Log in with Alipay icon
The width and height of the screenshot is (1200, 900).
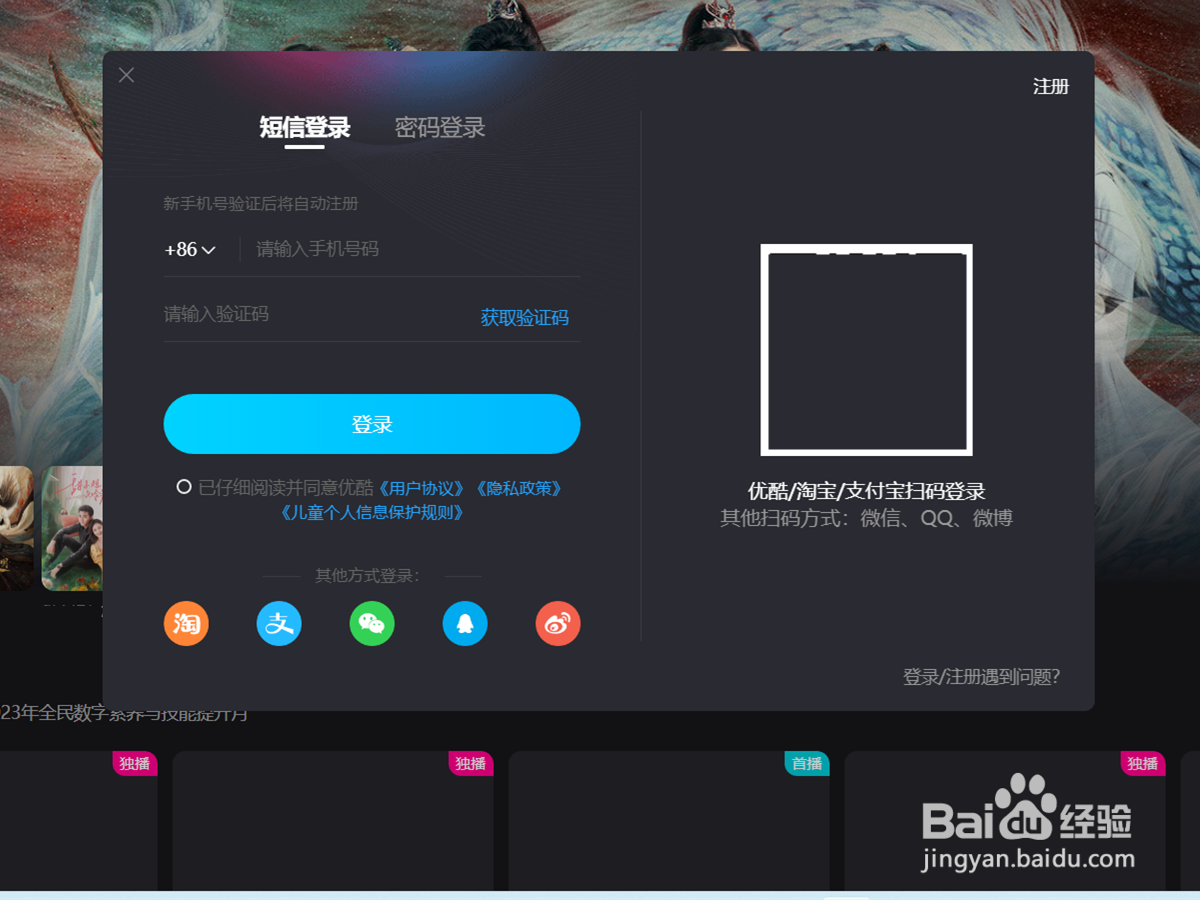click(279, 623)
